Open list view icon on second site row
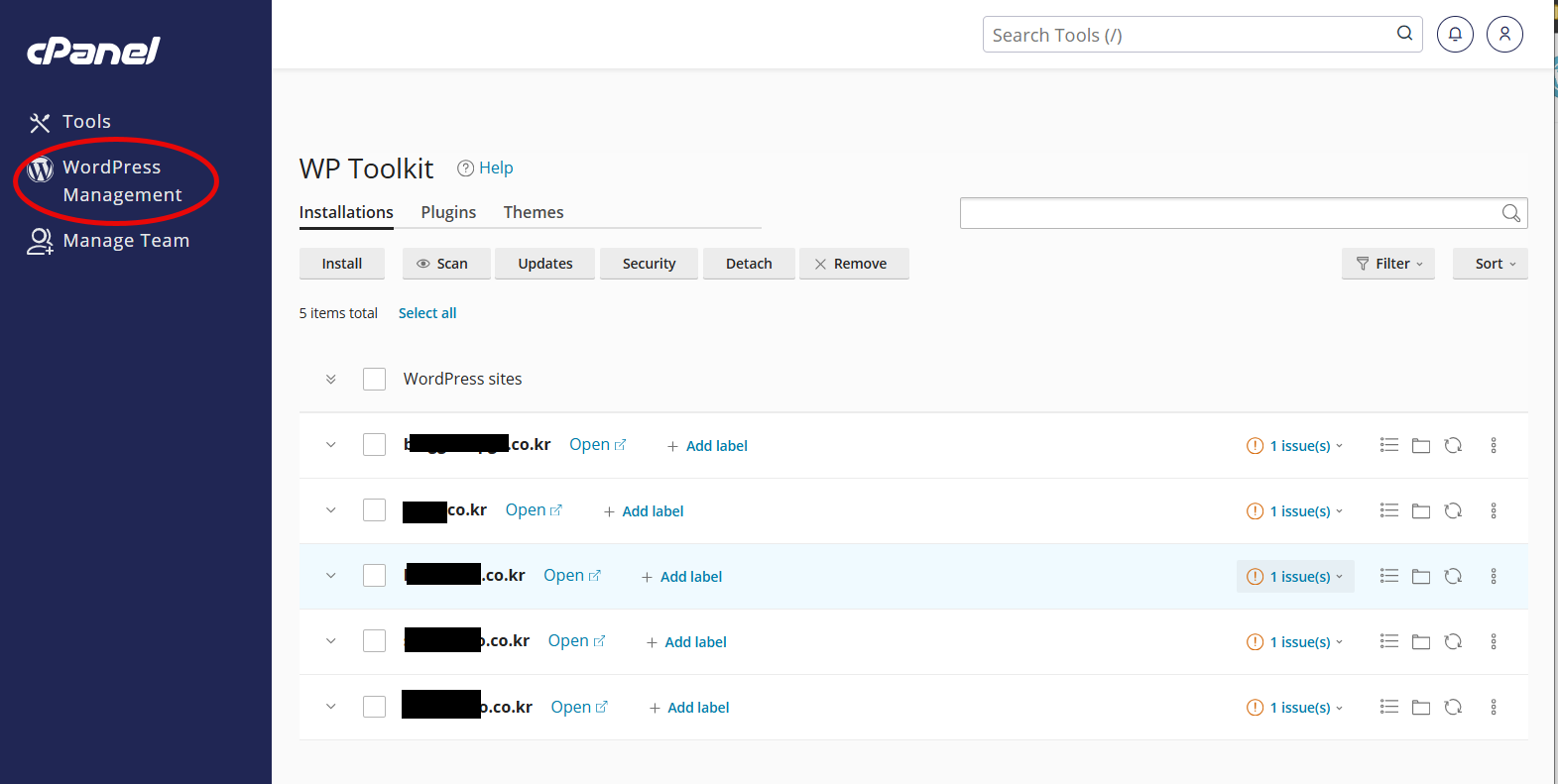The width and height of the screenshot is (1558, 784). (1389, 510)
